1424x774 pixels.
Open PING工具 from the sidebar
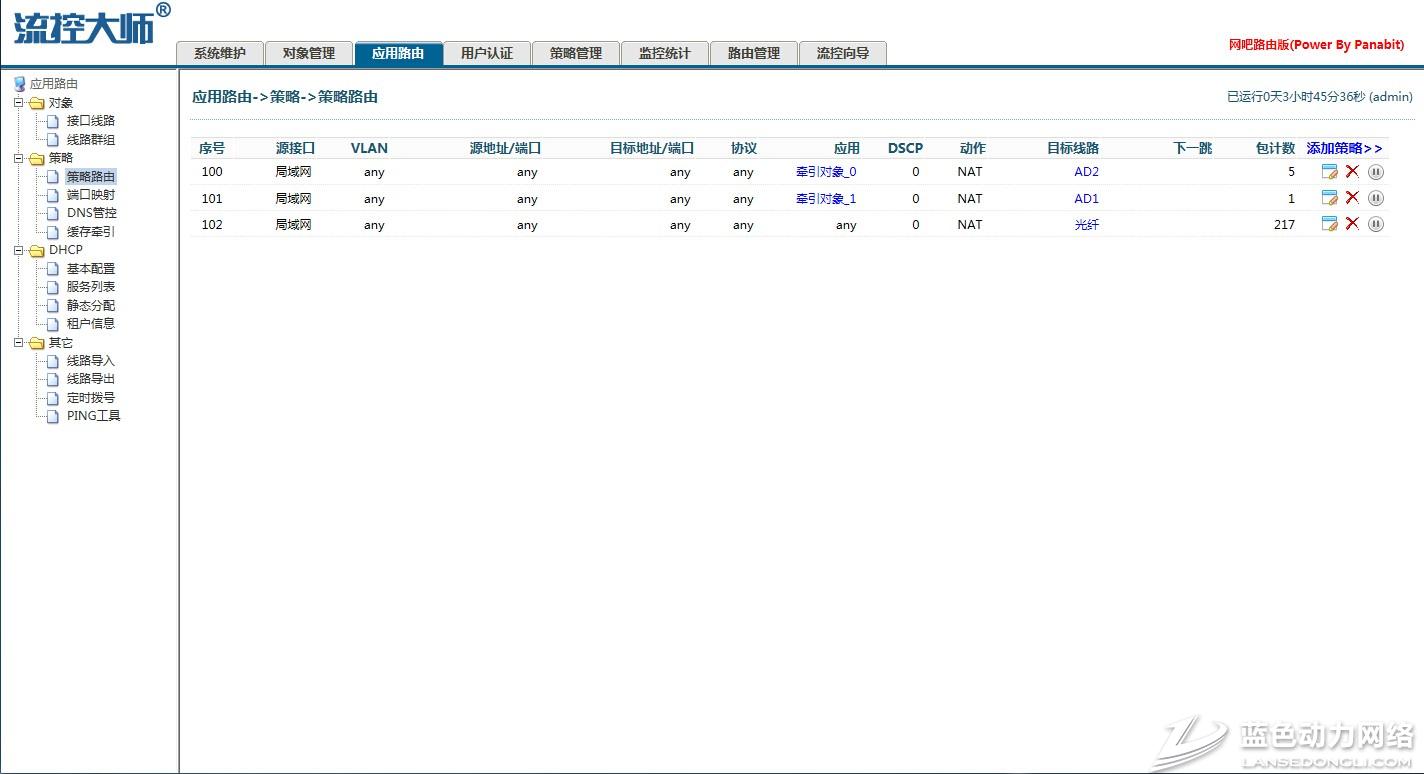(93, 416)
